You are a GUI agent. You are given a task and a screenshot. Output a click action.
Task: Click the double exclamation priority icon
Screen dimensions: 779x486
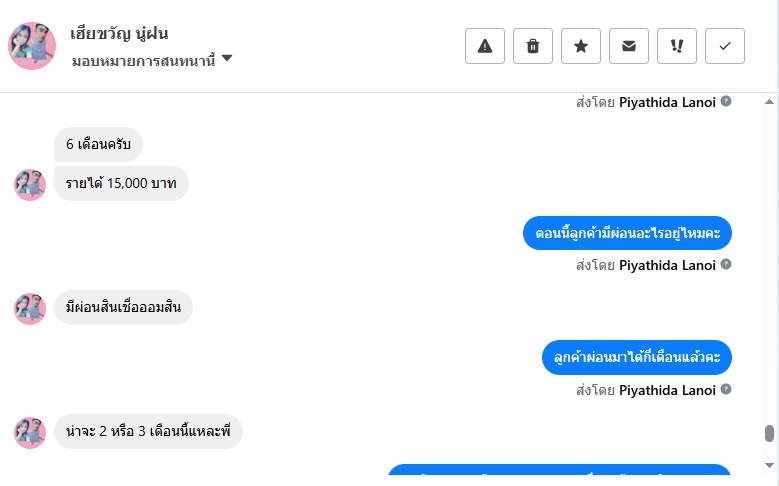pyautogui.click(x=677, y=46)
